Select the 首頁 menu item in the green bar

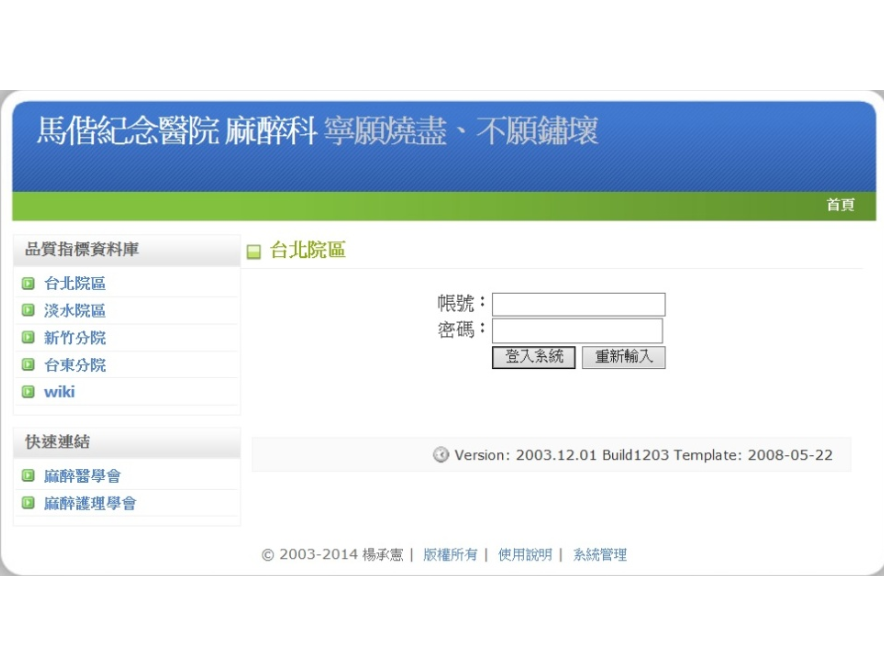[841, 205]
